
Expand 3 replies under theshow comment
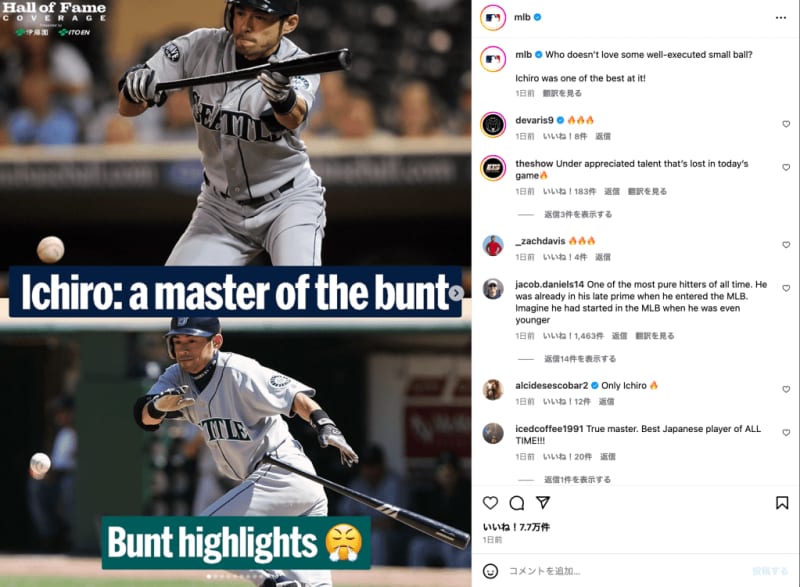578,214
